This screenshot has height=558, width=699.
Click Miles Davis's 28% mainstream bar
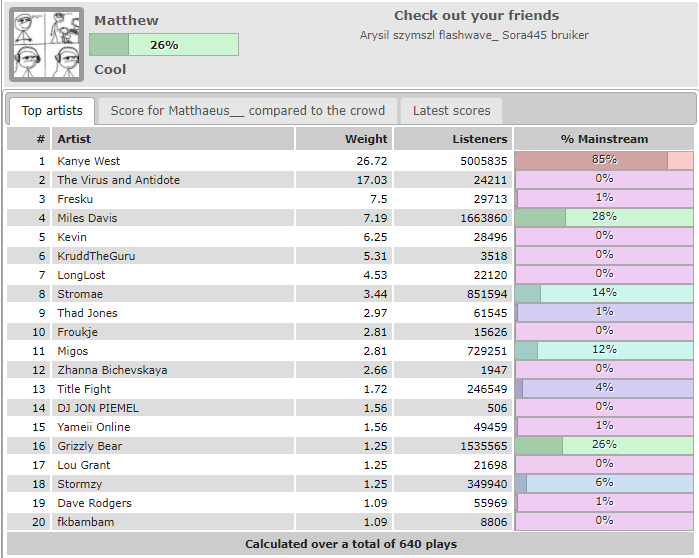click(604, 217)
